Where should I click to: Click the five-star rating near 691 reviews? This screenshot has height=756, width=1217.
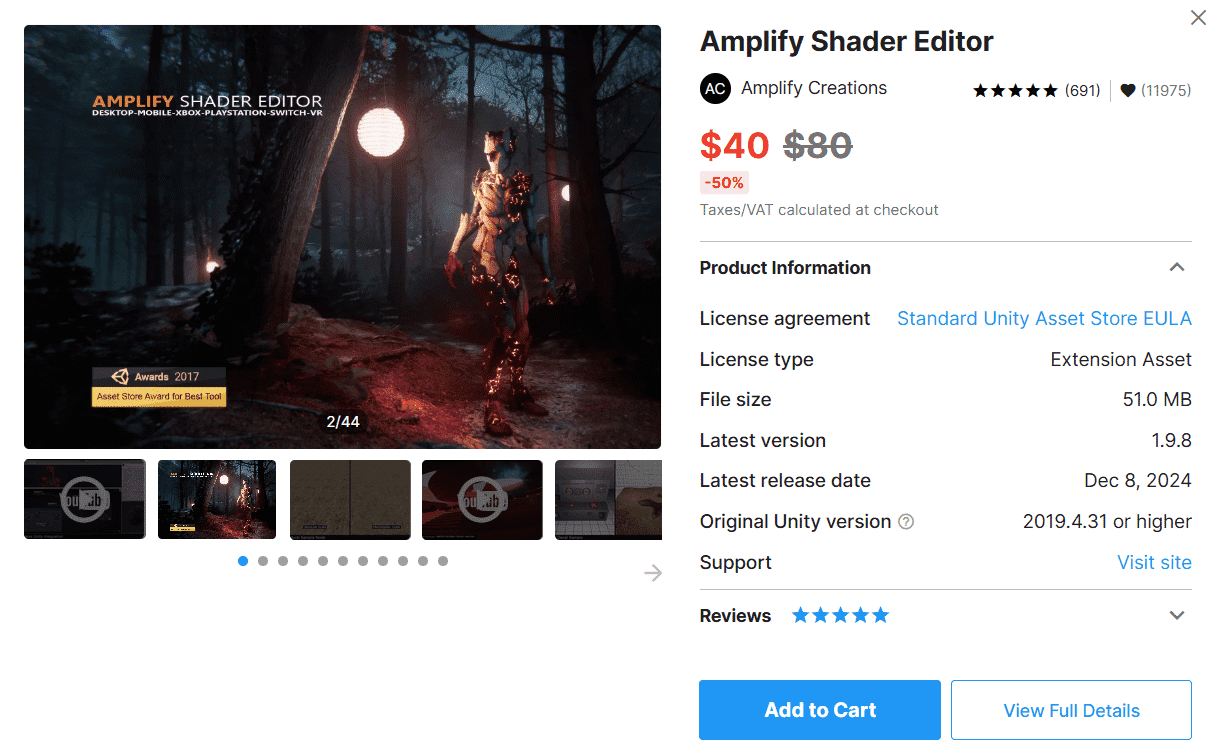tap(1015, 90)
